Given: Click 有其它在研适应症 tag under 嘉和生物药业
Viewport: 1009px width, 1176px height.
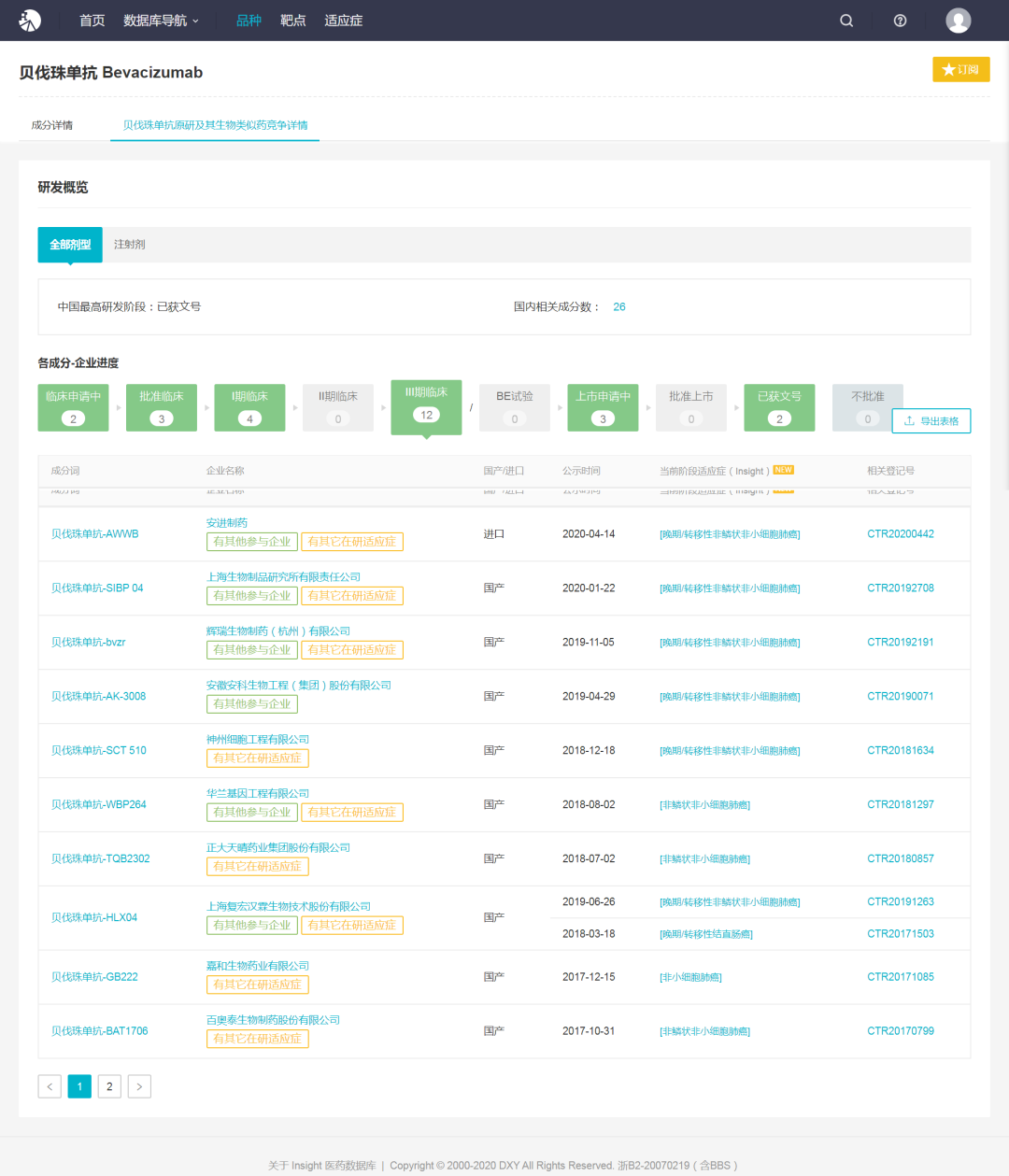Looking at the screenshot, I should tap(258, 985).
